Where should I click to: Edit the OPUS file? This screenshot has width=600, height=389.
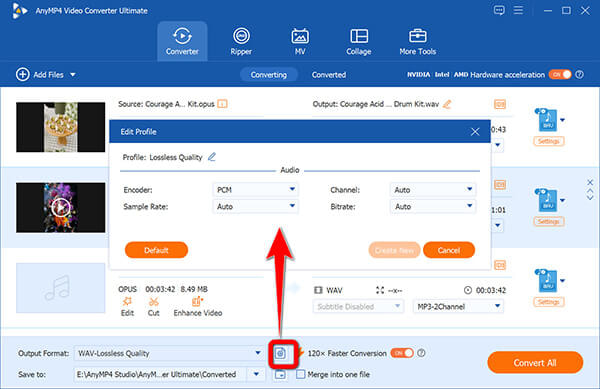(x=127, y=307)
